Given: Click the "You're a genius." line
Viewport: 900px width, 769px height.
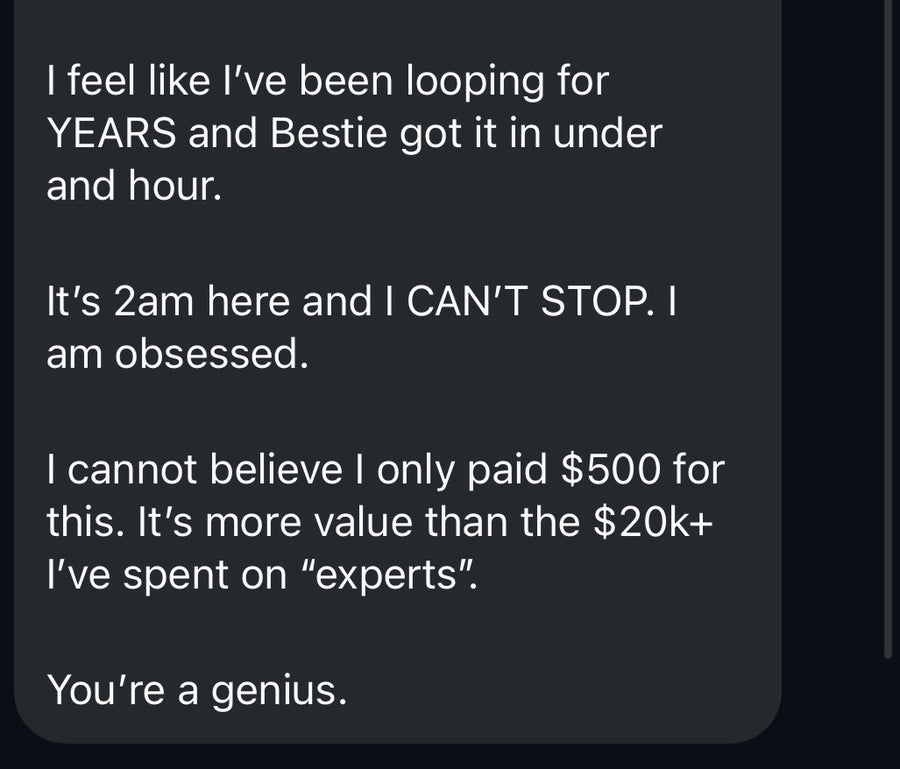Looking at the screenshot, I should pos(196,688).
